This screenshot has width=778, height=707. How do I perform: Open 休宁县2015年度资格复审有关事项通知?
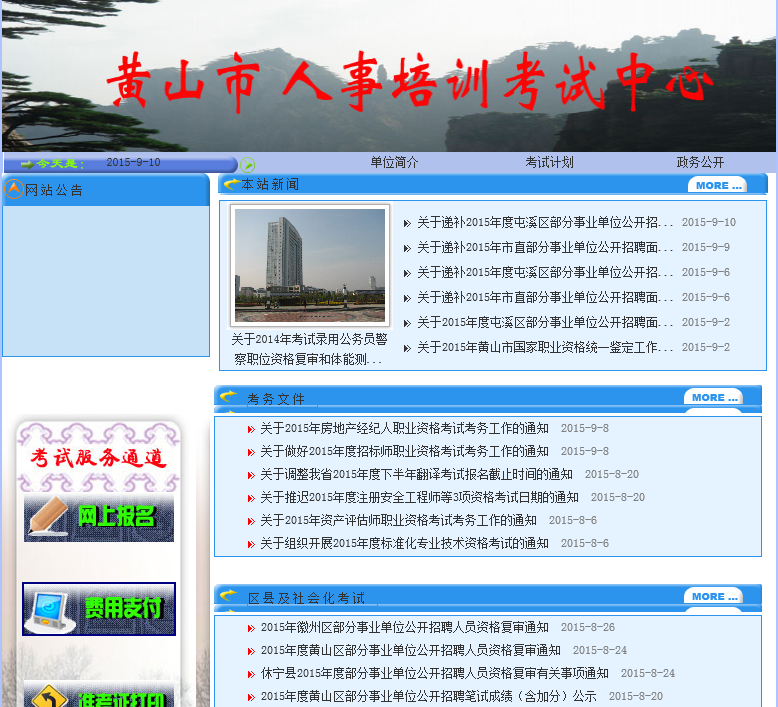click(x=434, y=673)
